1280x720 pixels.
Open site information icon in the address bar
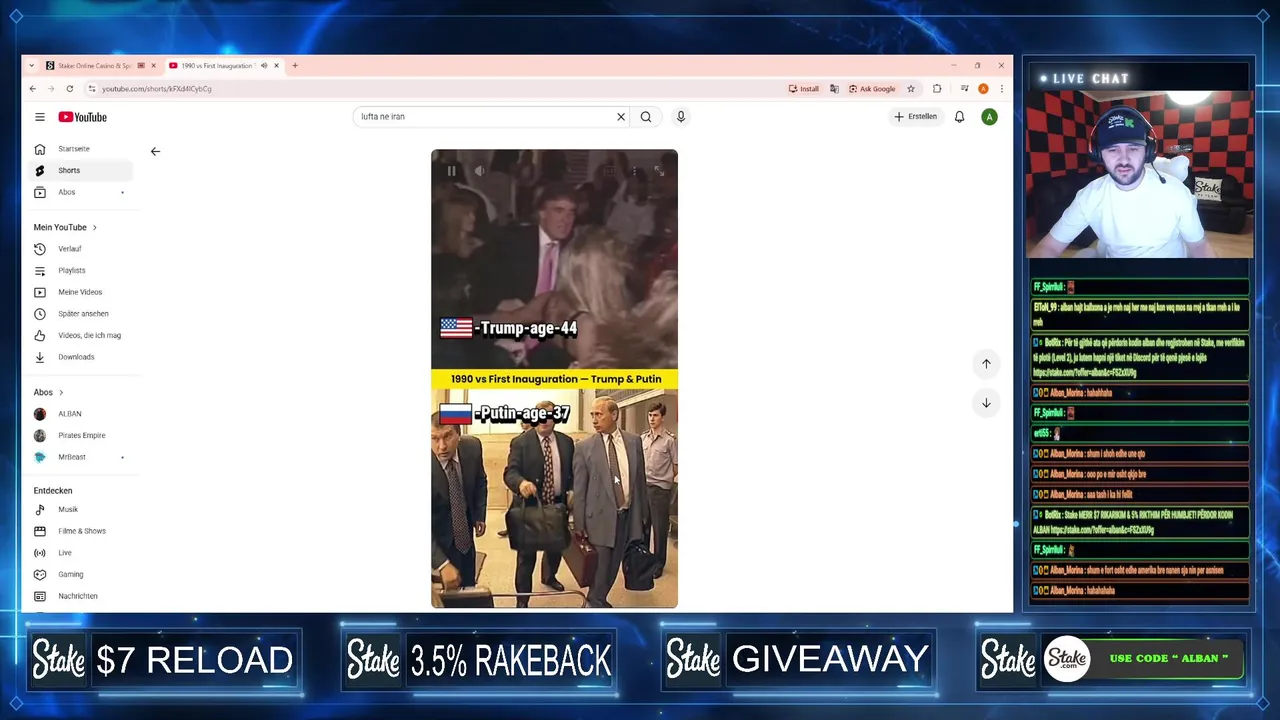pyautogui.click(x=92, y=89)
